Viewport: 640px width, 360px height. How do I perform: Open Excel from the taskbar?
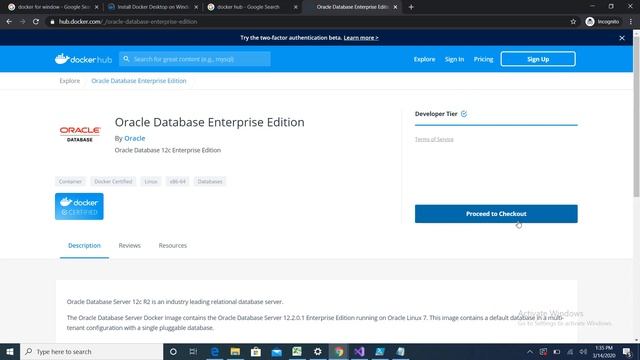tap(297, 351)
